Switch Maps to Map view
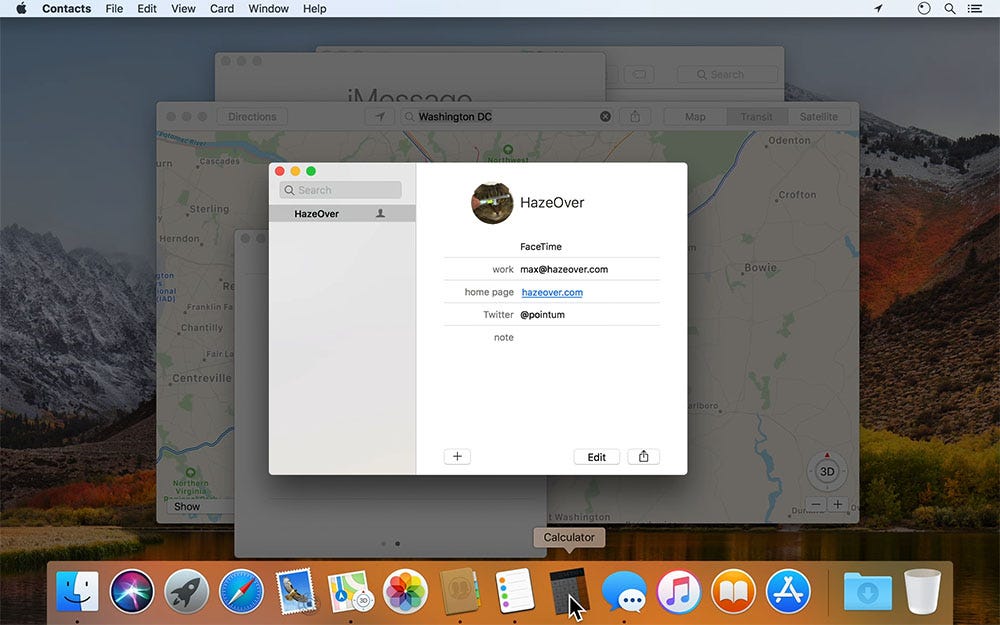The image size is (1000, 625). [x=695, y=117]
